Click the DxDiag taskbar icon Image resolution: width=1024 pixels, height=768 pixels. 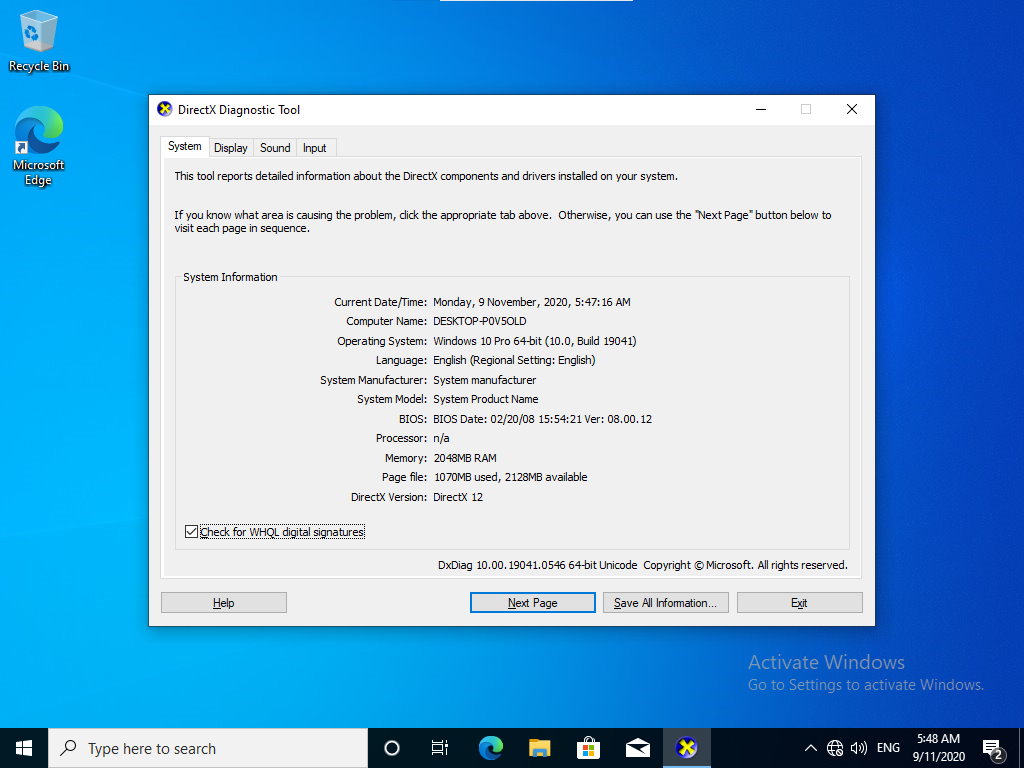(686, 748)
